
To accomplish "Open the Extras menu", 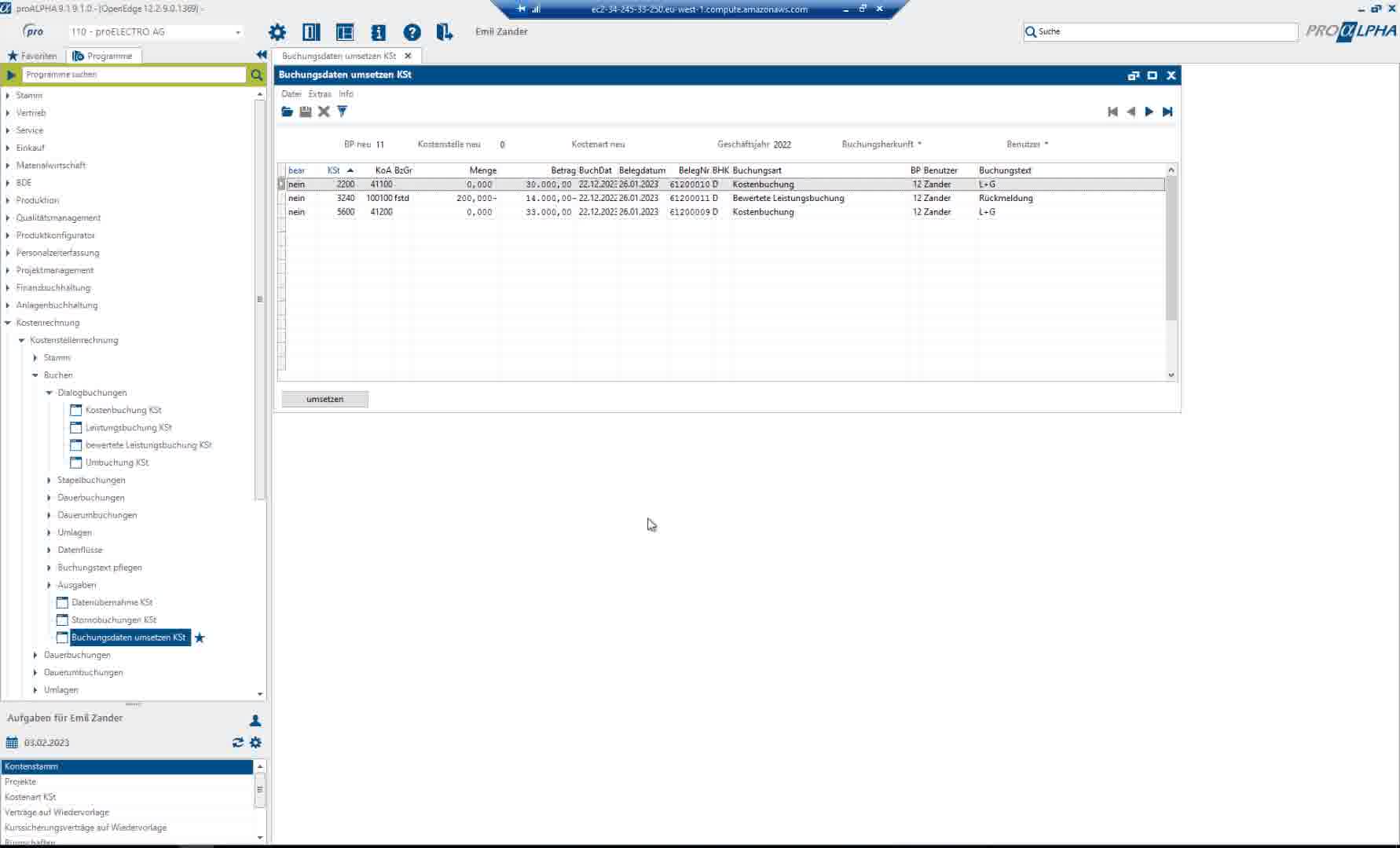I will click(320, 93).
